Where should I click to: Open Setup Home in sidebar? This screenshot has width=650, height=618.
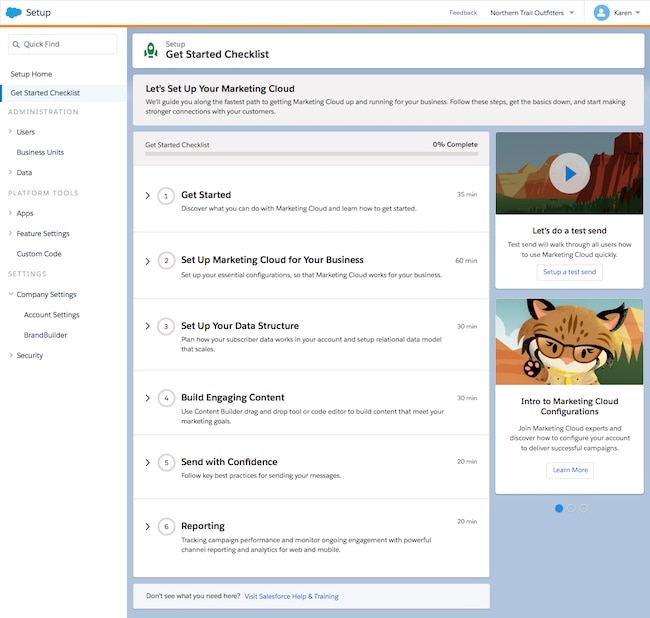31,74
